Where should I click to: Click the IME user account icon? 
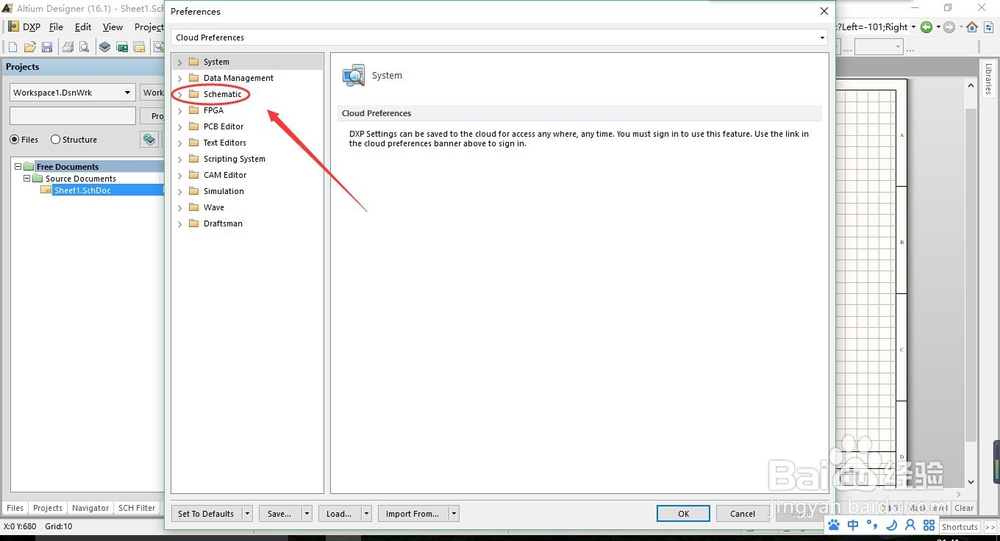click(x=910, y=525)
